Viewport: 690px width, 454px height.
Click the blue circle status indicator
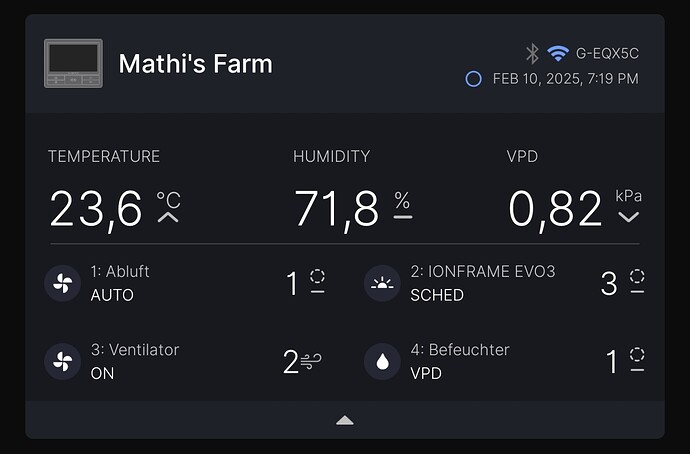click(473, 79)
